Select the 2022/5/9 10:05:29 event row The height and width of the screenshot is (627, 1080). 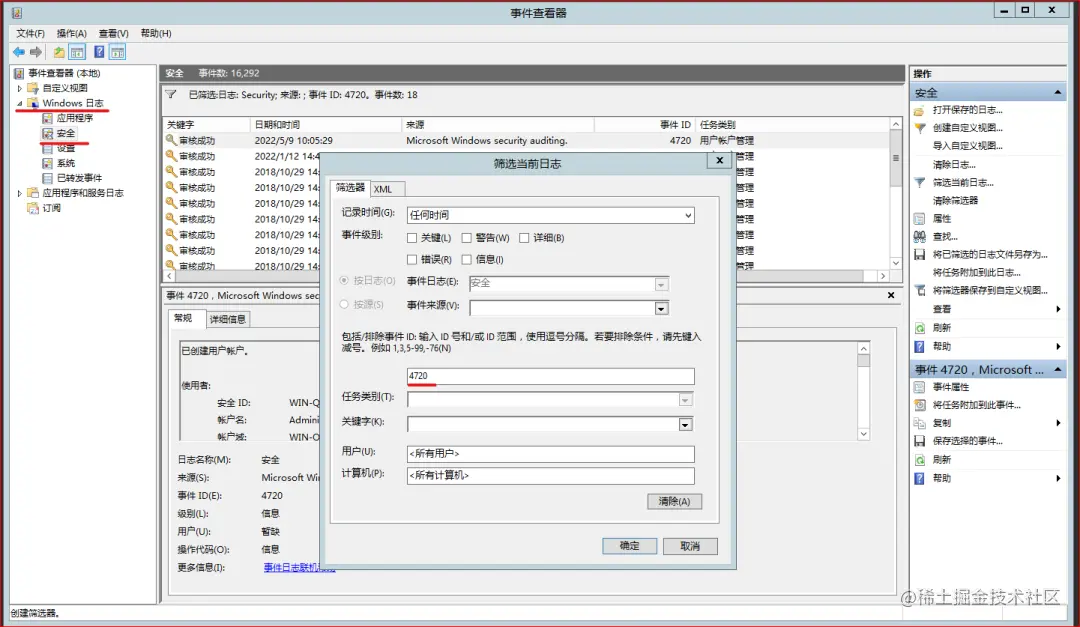(x=526, y=140)
